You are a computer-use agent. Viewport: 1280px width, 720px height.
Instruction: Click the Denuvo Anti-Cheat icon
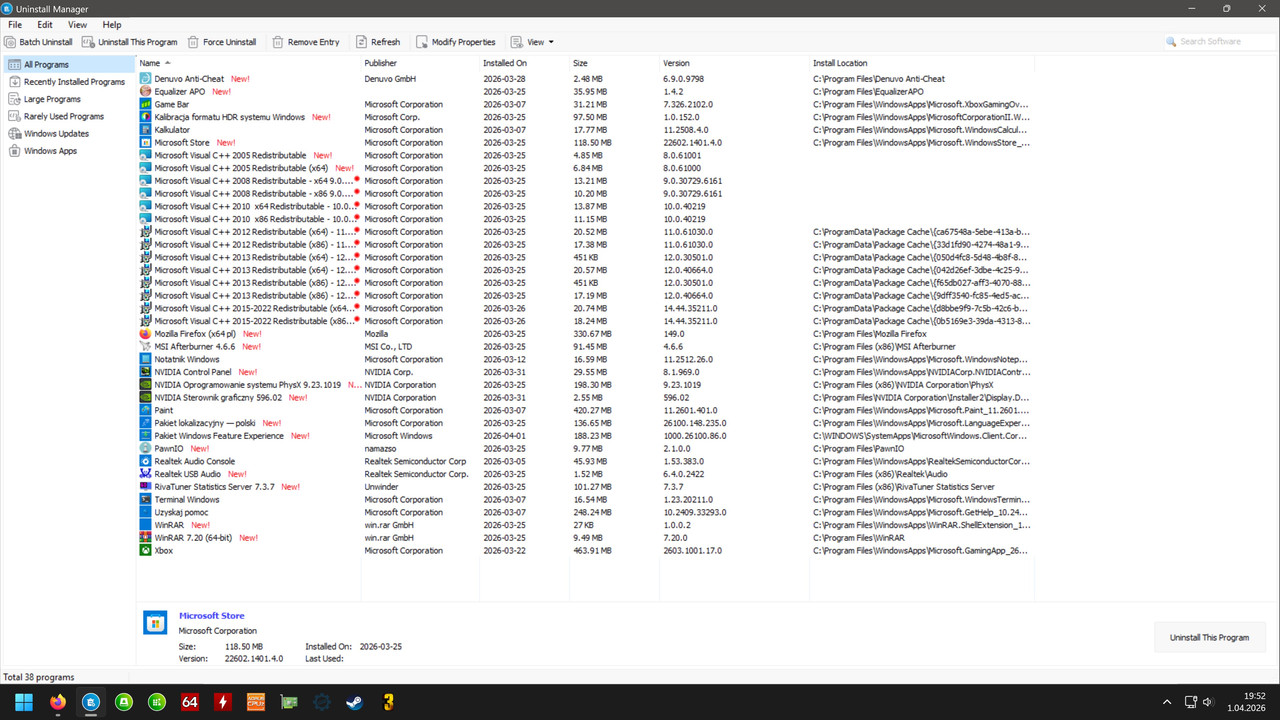tap(146, 78)
